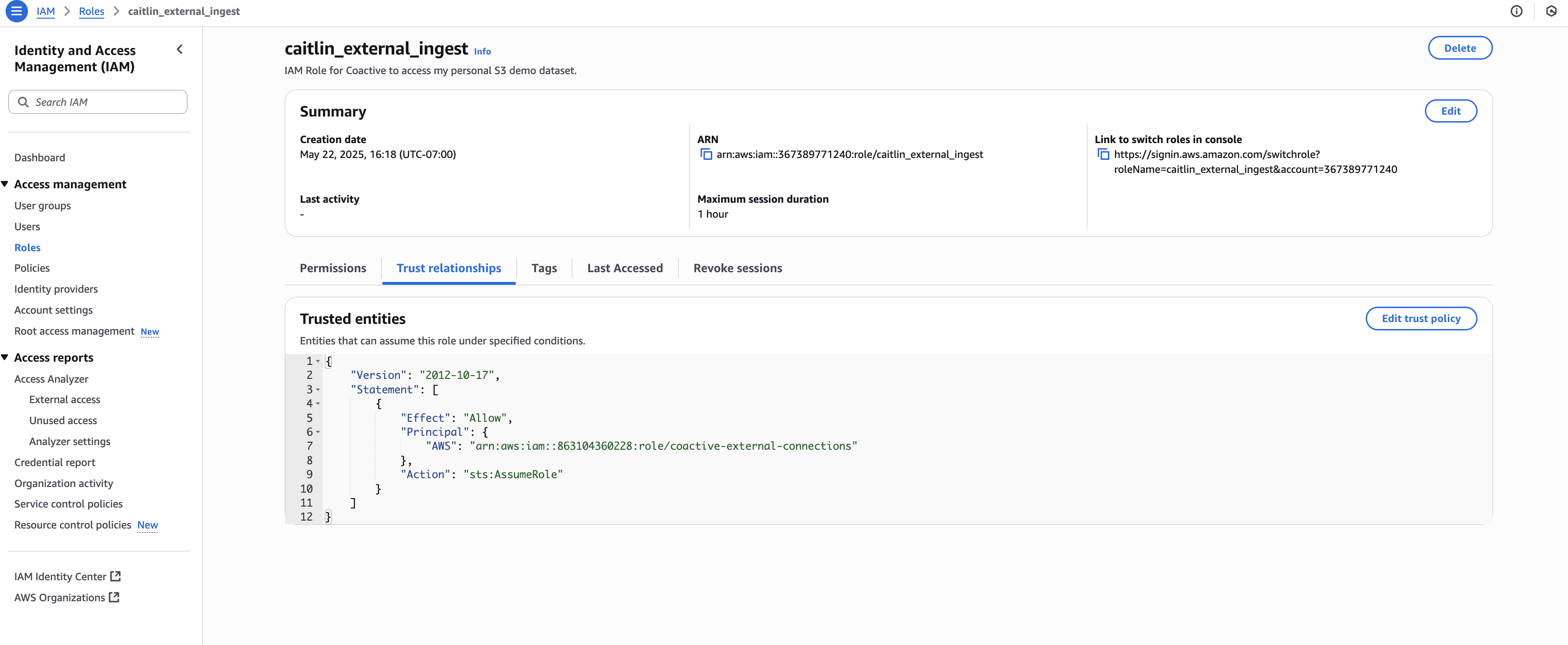Collapse the IAM sidebar with chevron
Viewport: 1568px width, 645px height.
pyautogui.click(x=179, y=50)
